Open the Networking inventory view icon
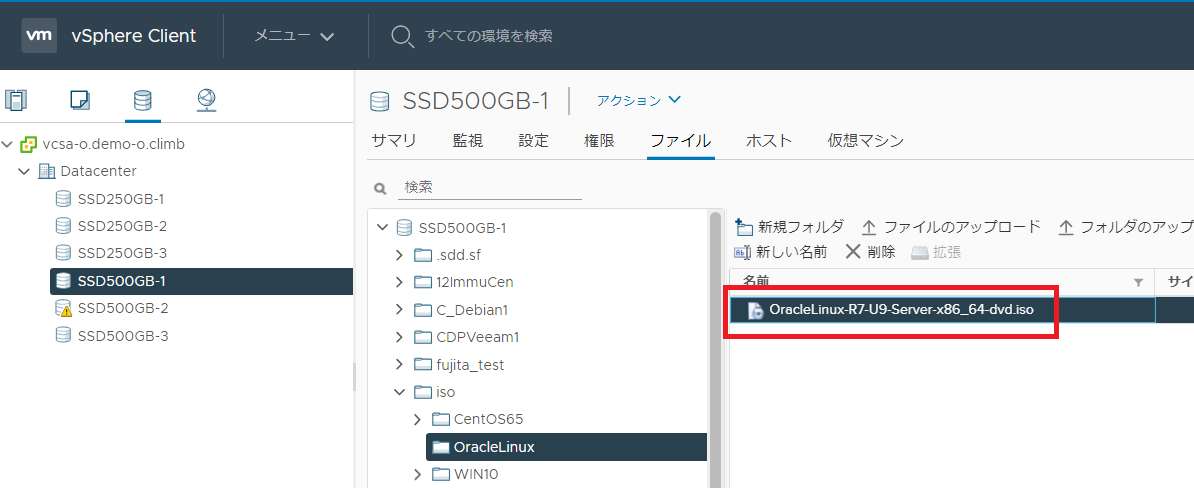This screenshot has width=1194, height=488. (206, 100)
